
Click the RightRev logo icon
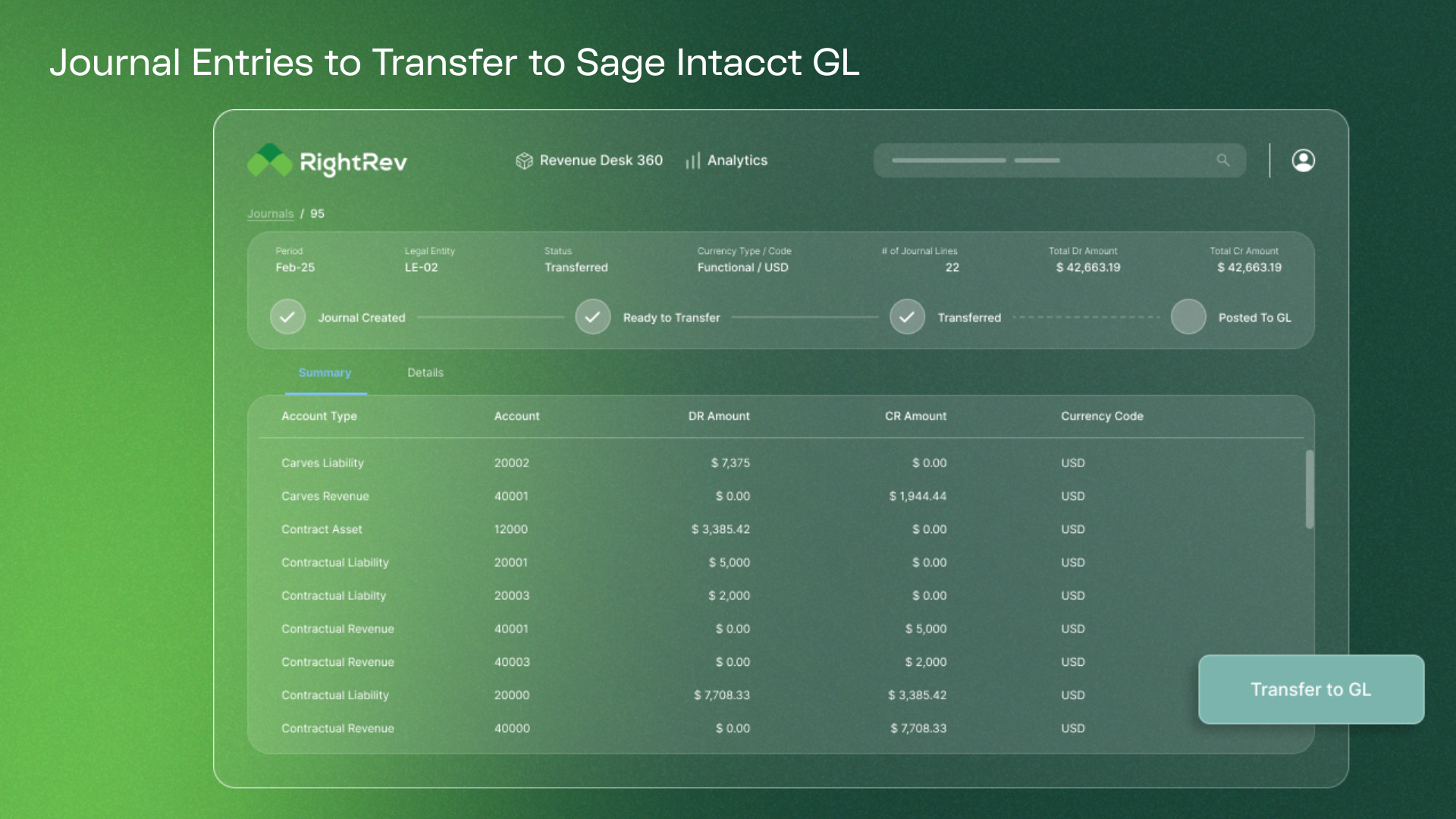pyautogui.click(x=269, y=161)
